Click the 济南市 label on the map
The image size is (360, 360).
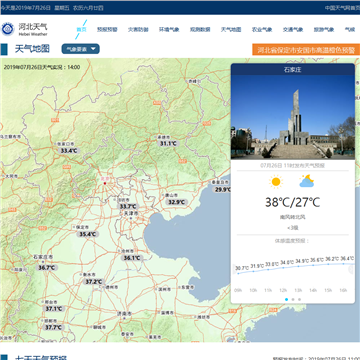pos(125,314)
